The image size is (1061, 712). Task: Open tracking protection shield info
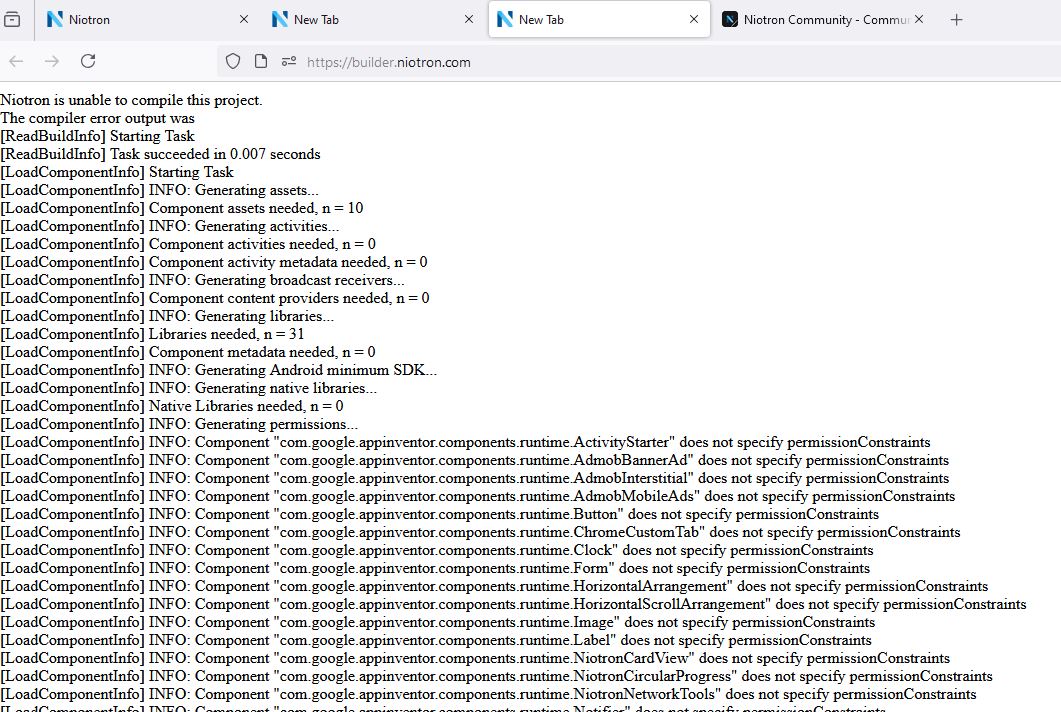(x=233, y=62)
